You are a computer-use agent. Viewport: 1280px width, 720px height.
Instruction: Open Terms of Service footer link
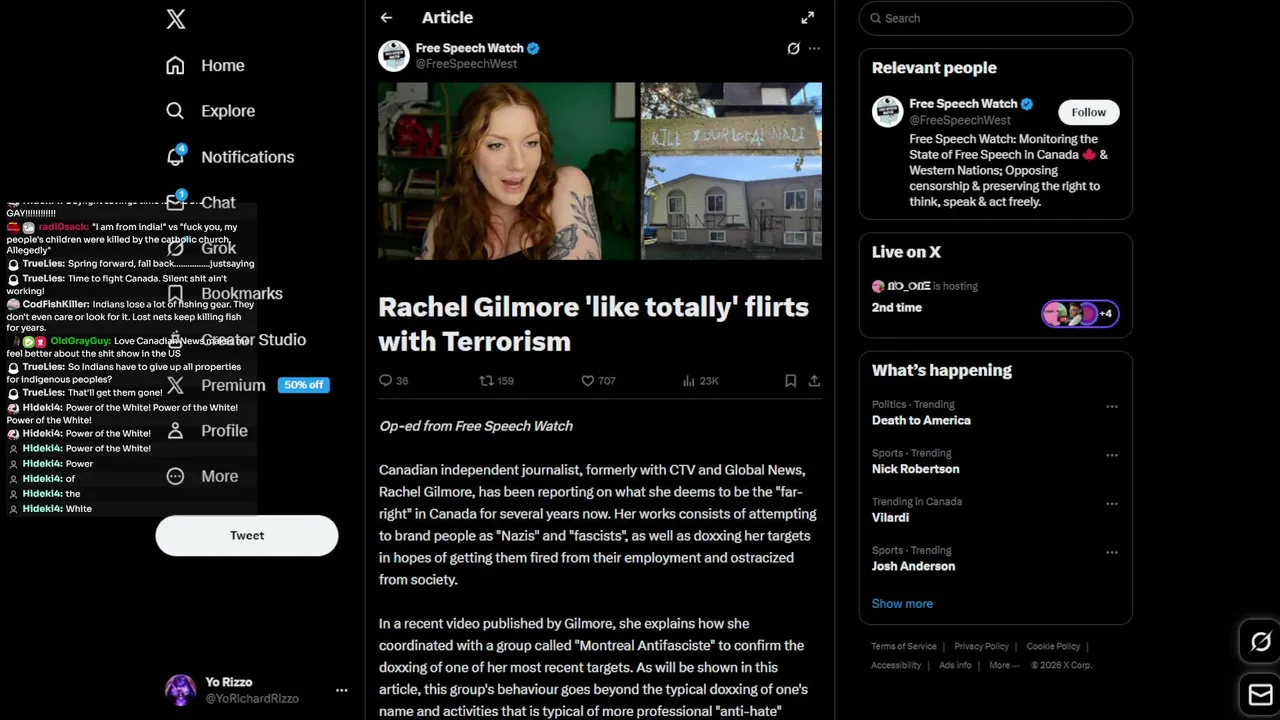(x=904, y=647)
